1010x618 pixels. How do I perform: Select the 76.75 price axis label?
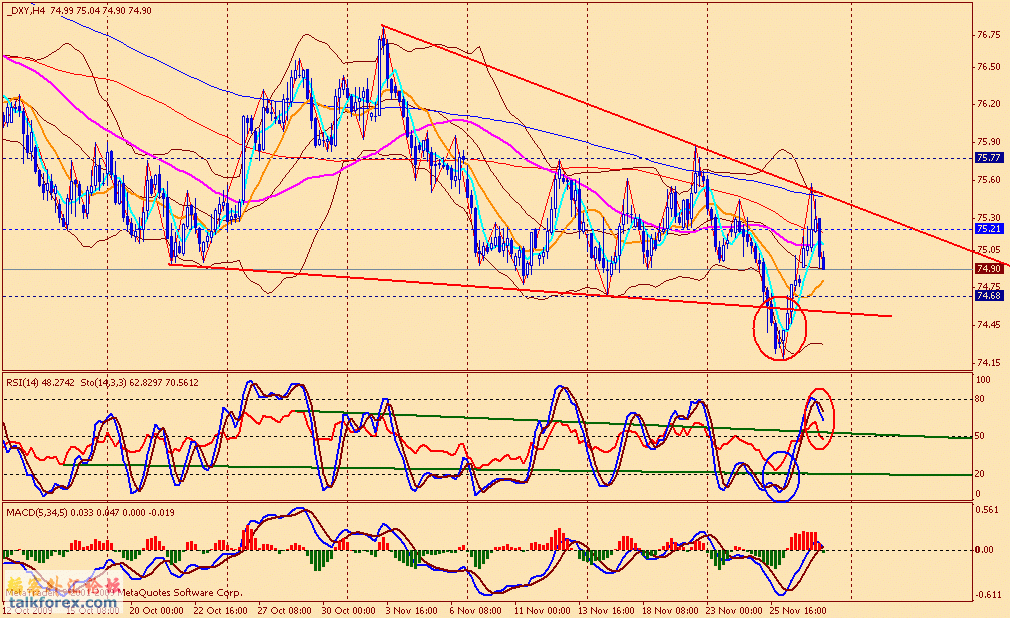pos(989,35)
